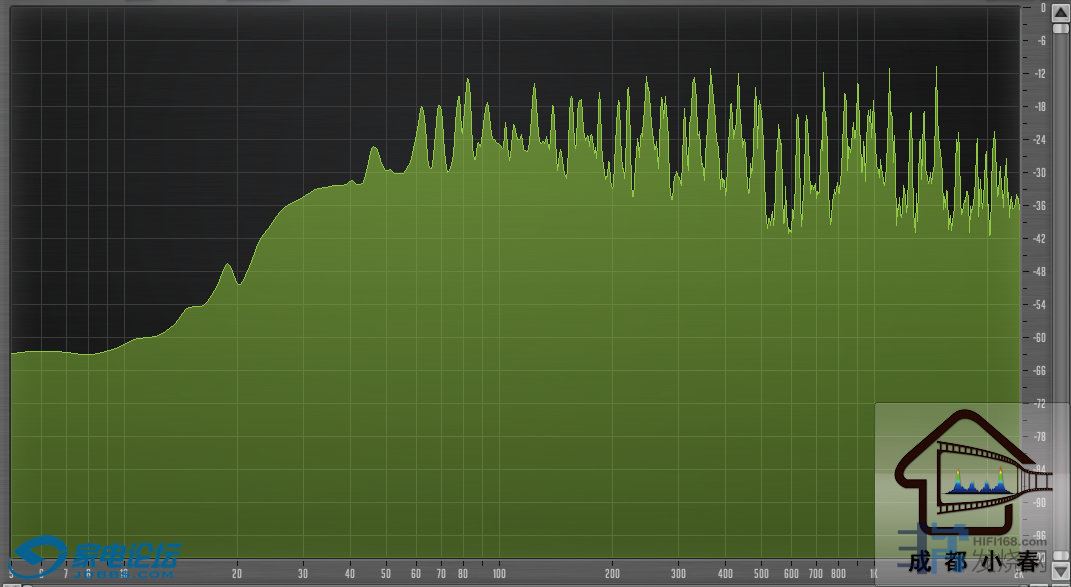
Task: Click the 100 Hz label on the frequency axis
Action: point(498,574)
